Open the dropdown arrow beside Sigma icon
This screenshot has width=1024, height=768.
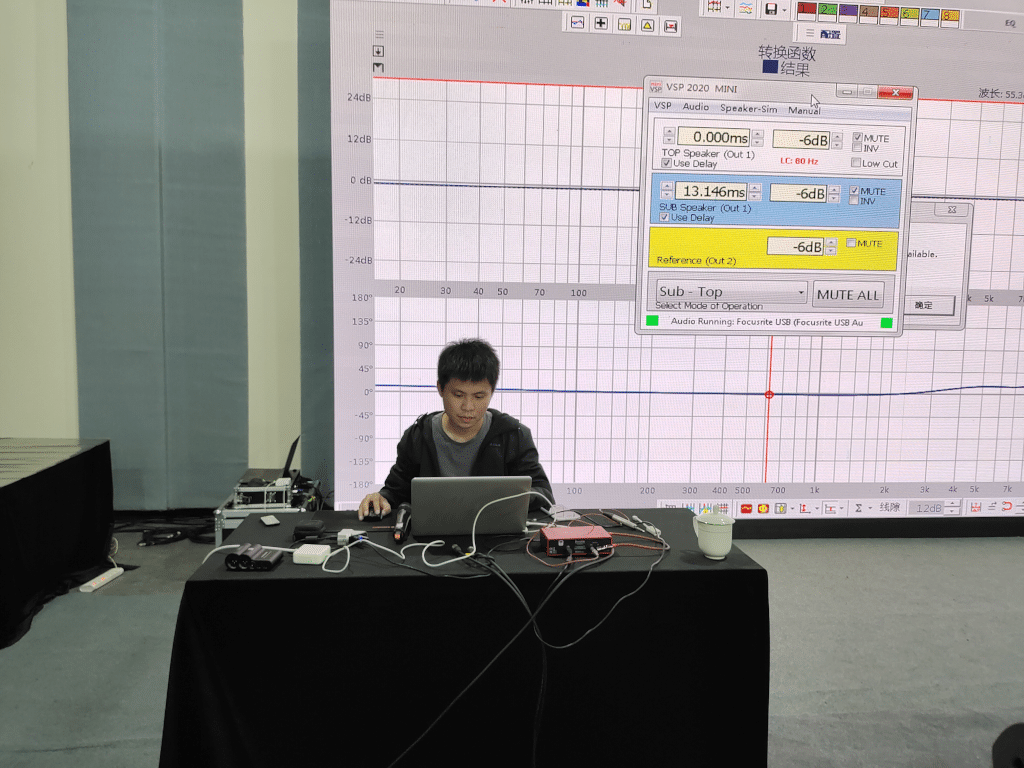(870, 508)
